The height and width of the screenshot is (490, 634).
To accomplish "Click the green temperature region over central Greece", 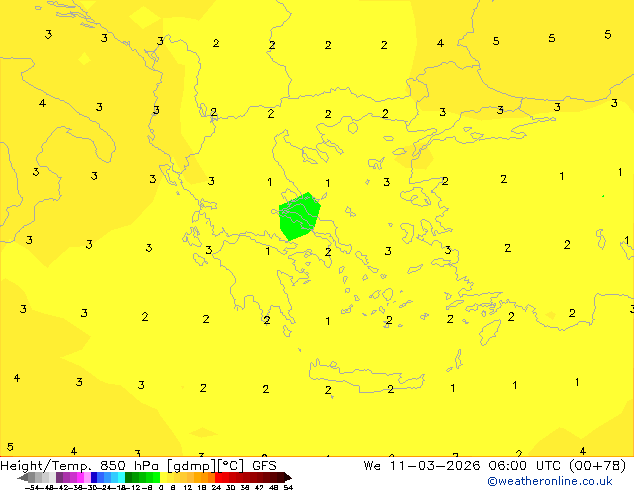I will [x=298, y=216].
